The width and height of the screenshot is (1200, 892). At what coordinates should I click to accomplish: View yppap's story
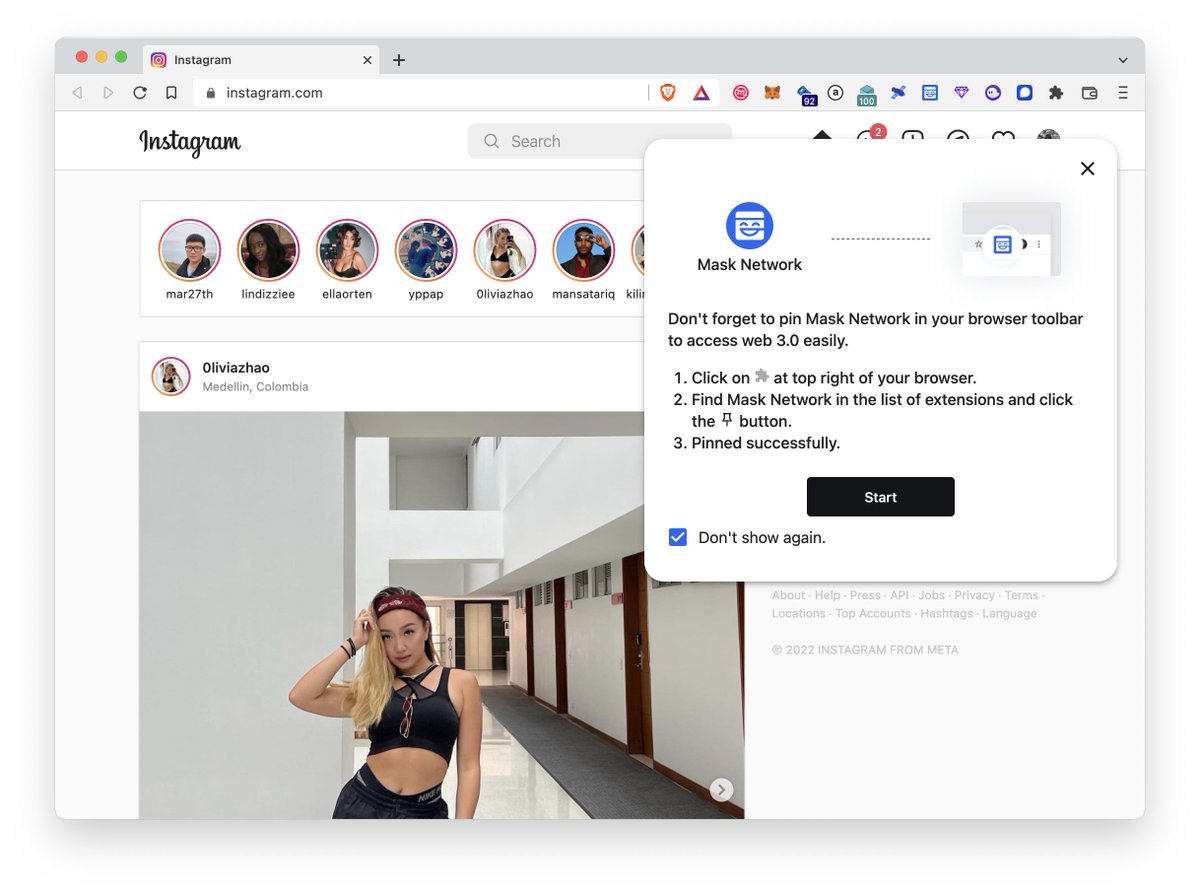pos(426,251)
